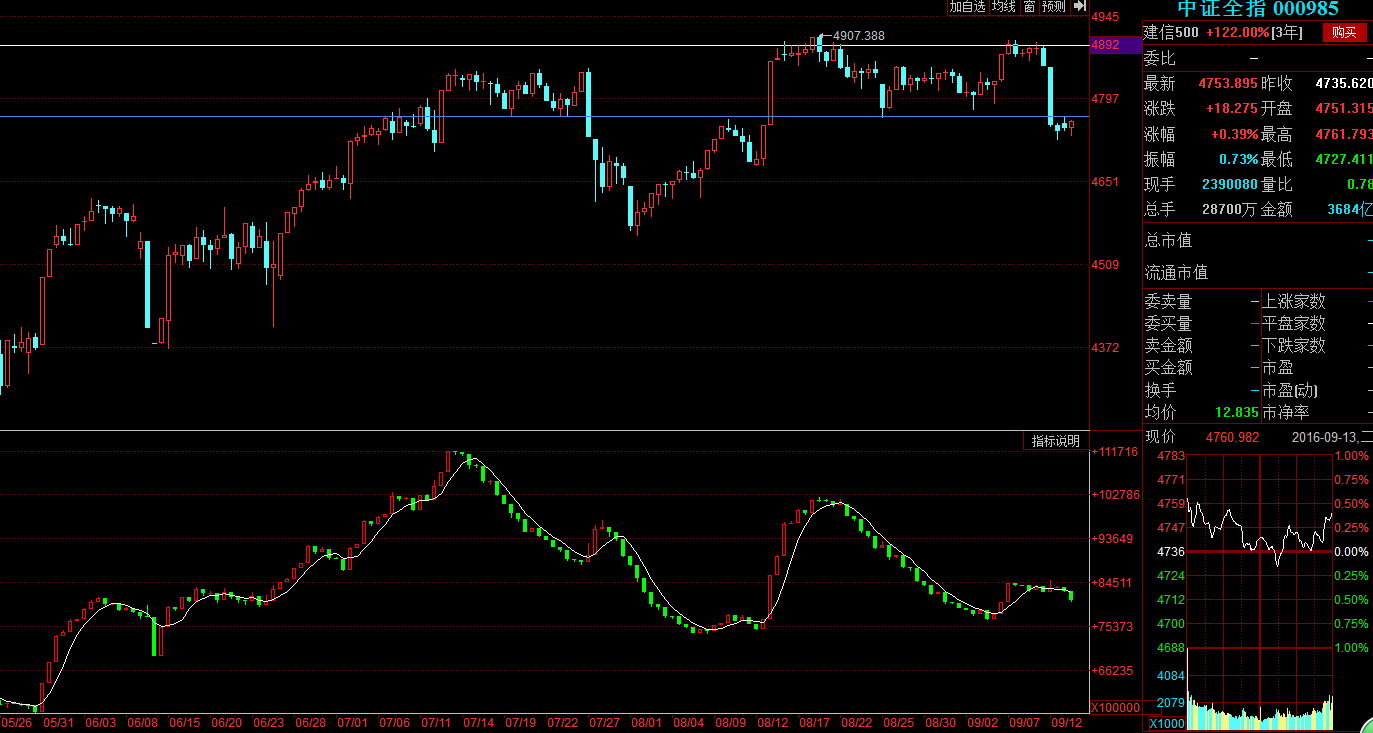The height and width of the screenshot is (733, 1373).
Task: Click the 预测 forecast button
Action: coord(1053,6)
